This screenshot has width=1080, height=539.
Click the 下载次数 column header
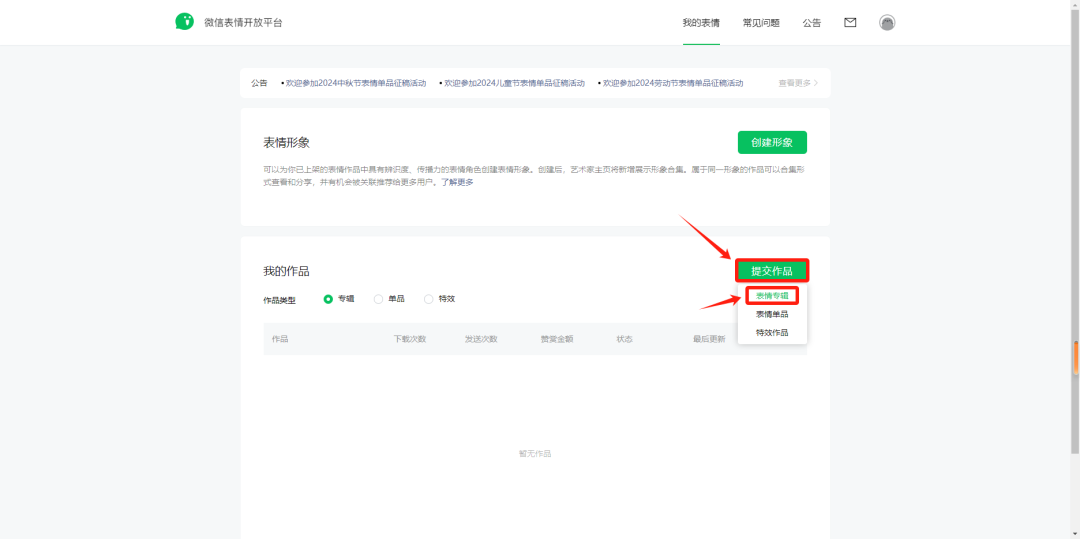point(410,339)
